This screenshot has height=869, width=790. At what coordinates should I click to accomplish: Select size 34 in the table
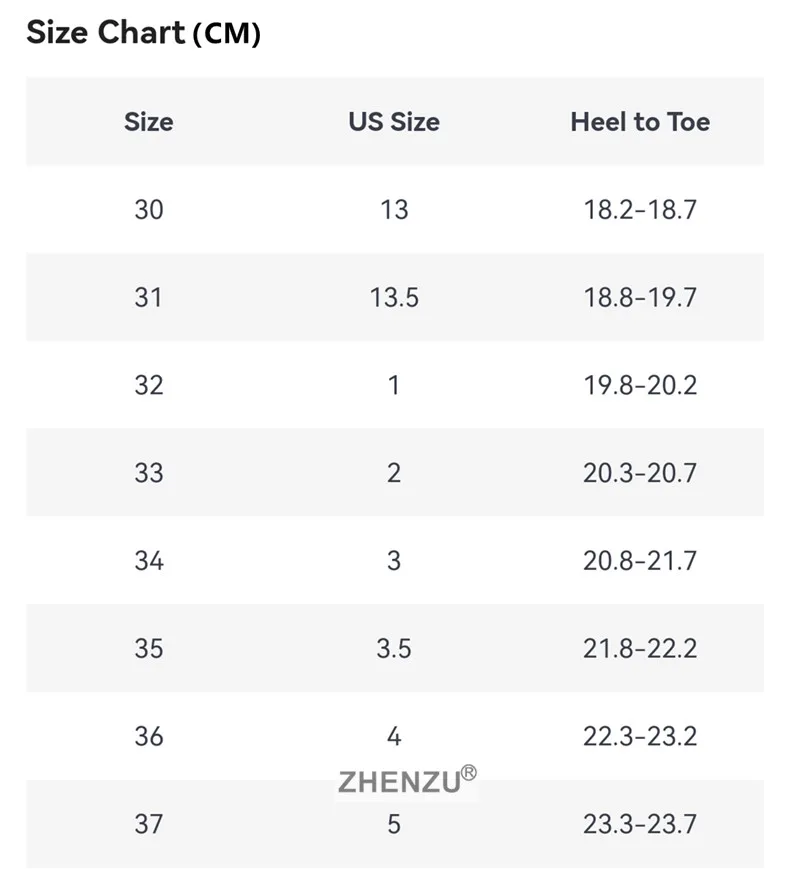click(149, 561)
